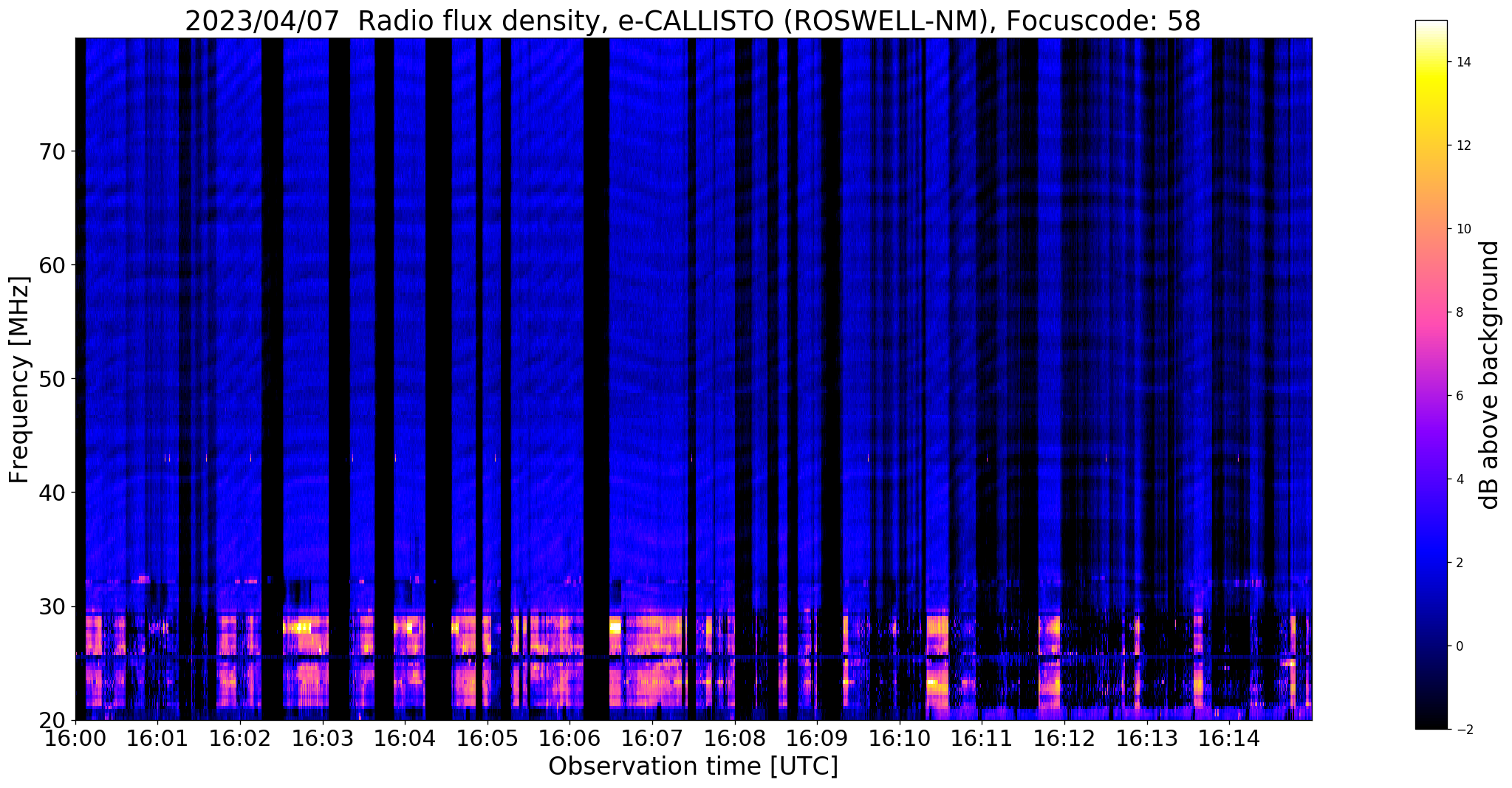Click the colorbar tick label 4
The height and width of the screenshot is (788, 1512).
1459,479
